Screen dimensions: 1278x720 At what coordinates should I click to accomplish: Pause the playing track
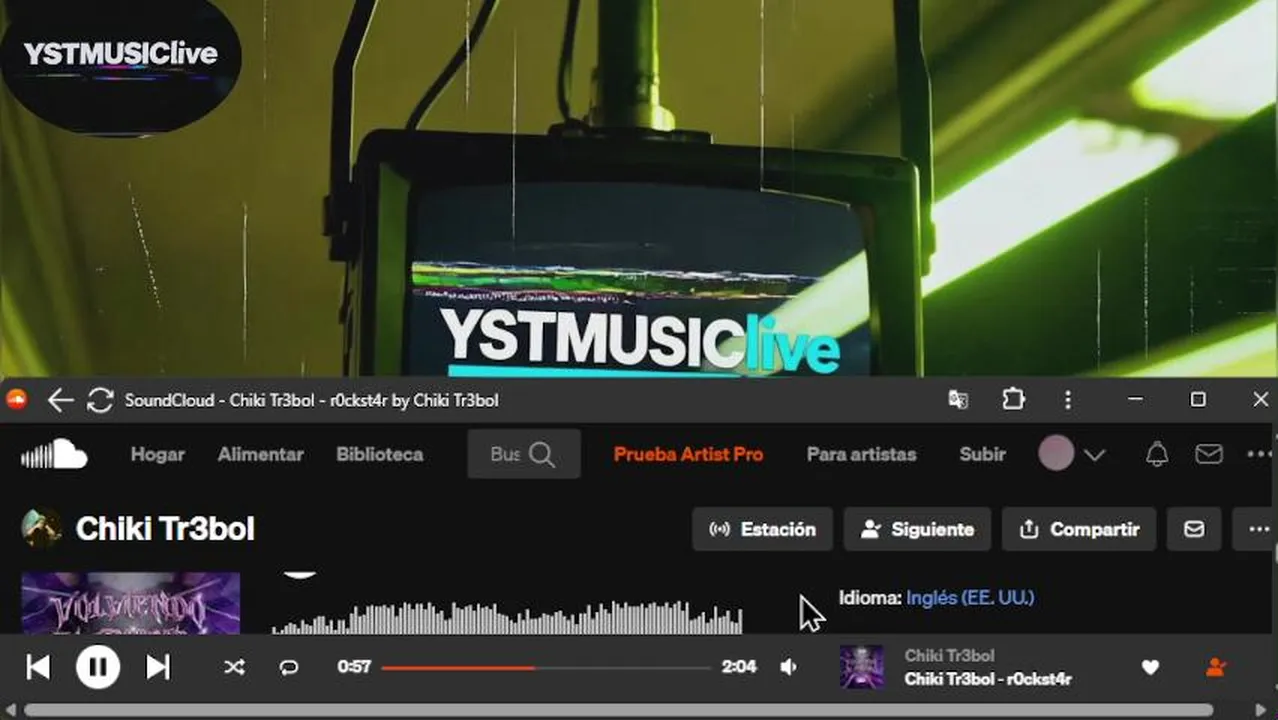tap(98, 667)
